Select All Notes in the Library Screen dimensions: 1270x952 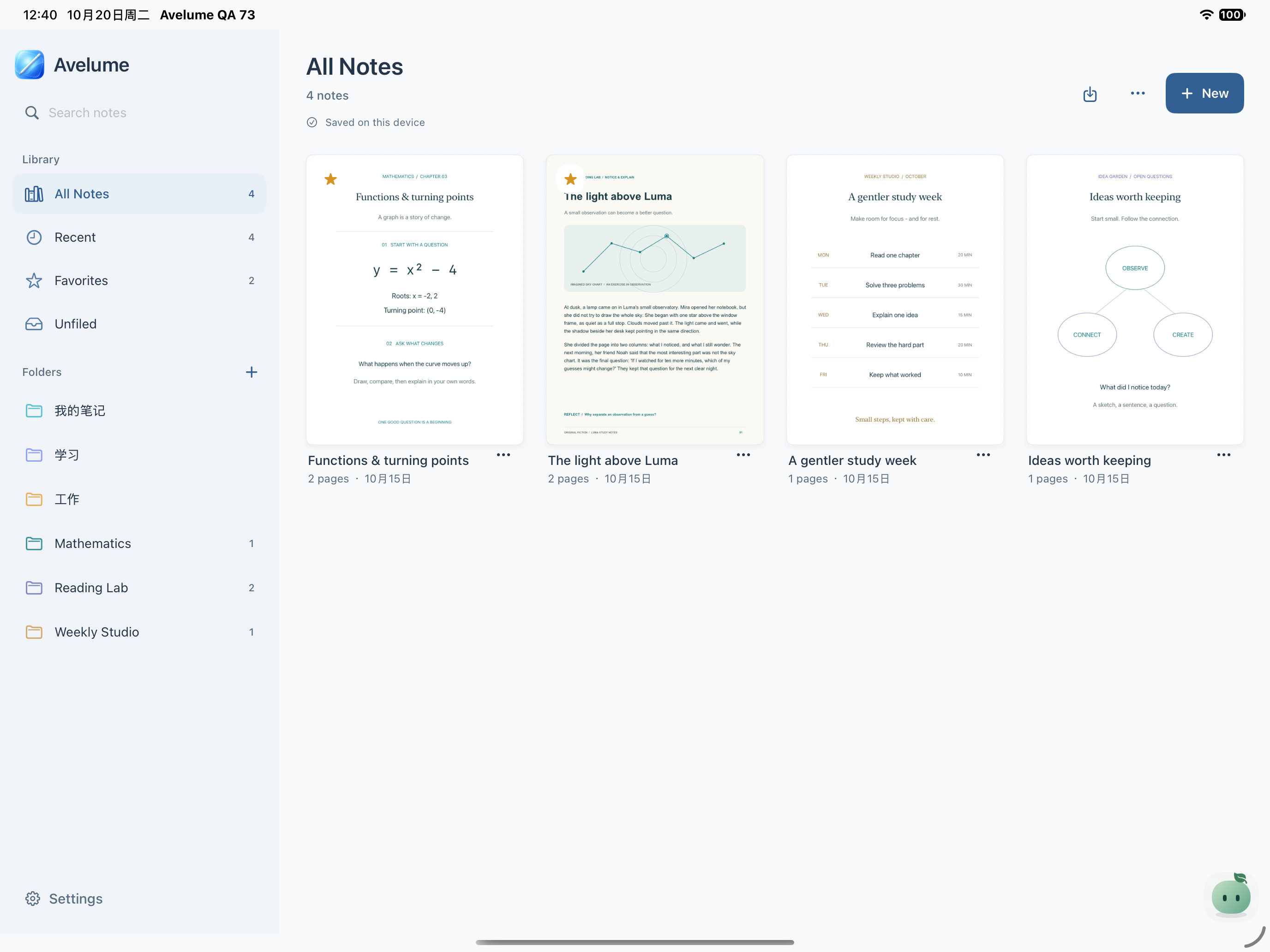tap(139, 194)
